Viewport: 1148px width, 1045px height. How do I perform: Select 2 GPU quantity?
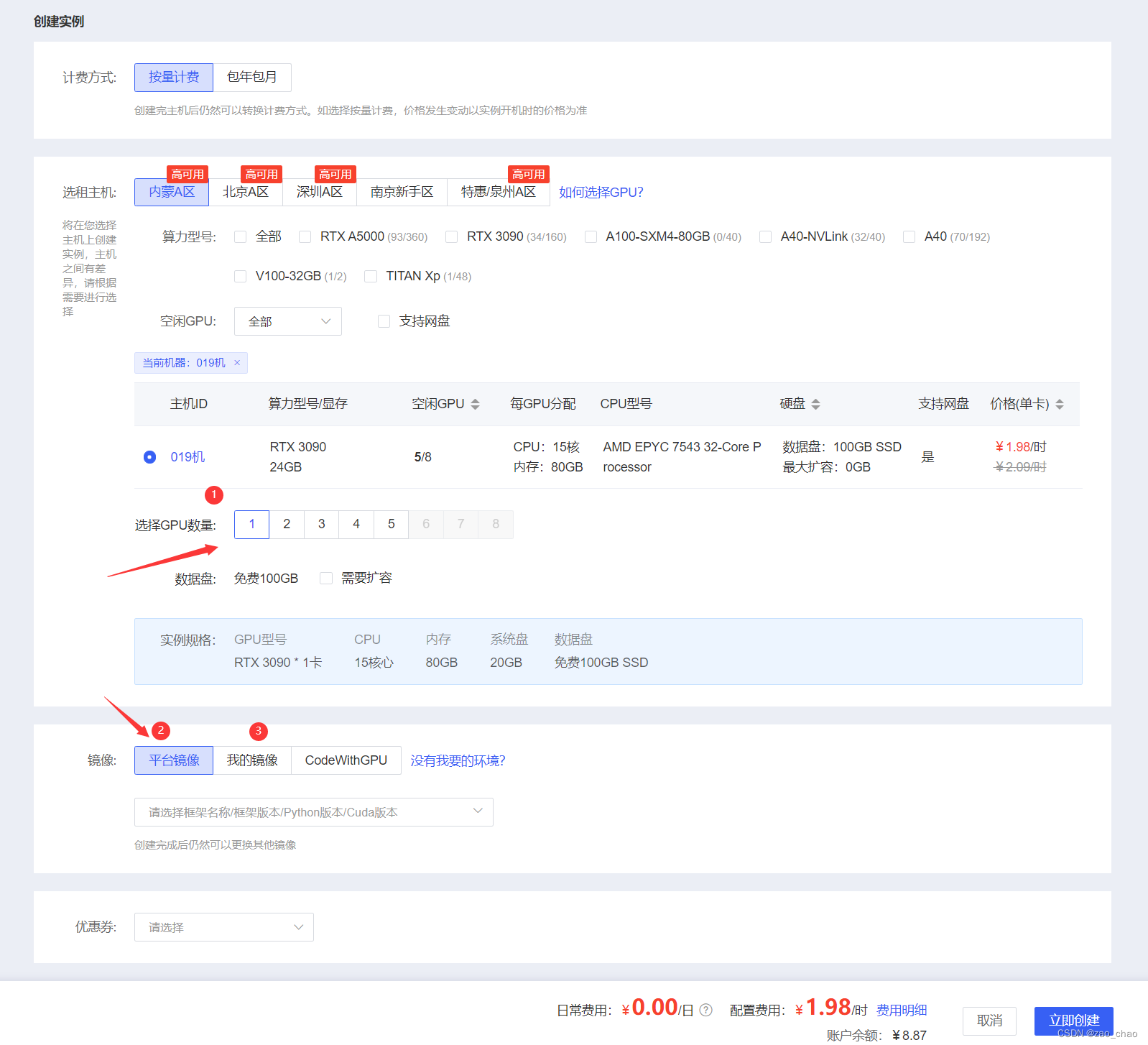(287, 525)
